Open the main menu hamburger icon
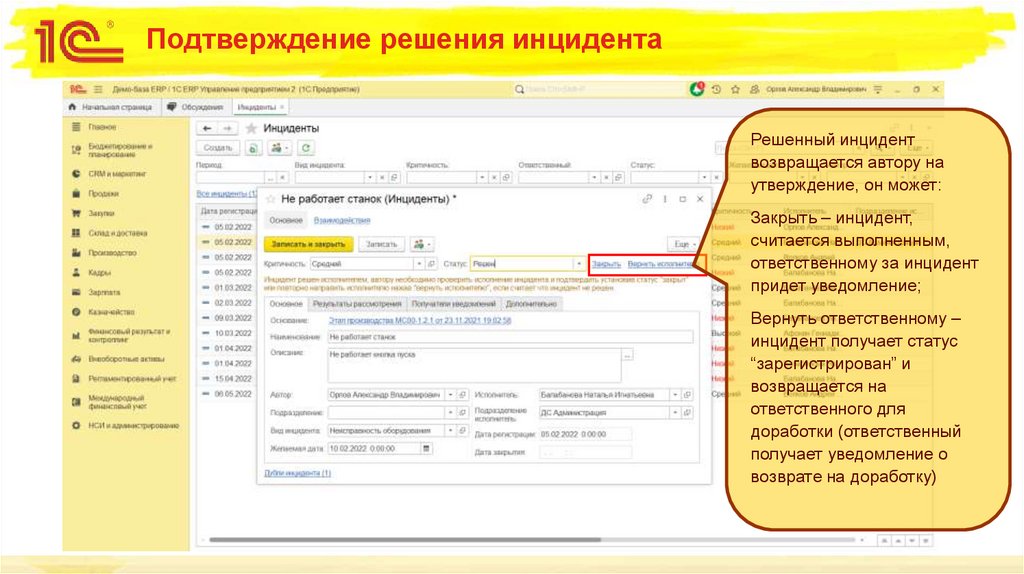This screenshot has width=1024, height=574. coord(98,89)
